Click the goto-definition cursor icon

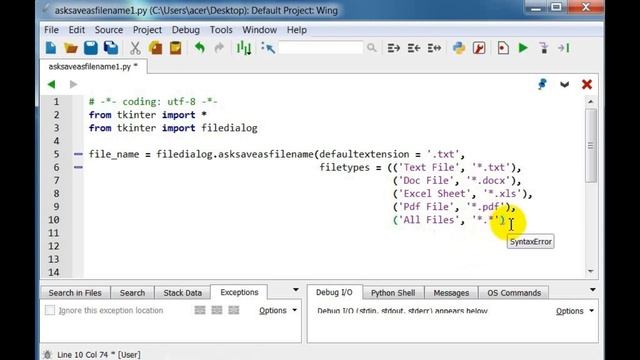pyautogui.click(x=268, y=48)
